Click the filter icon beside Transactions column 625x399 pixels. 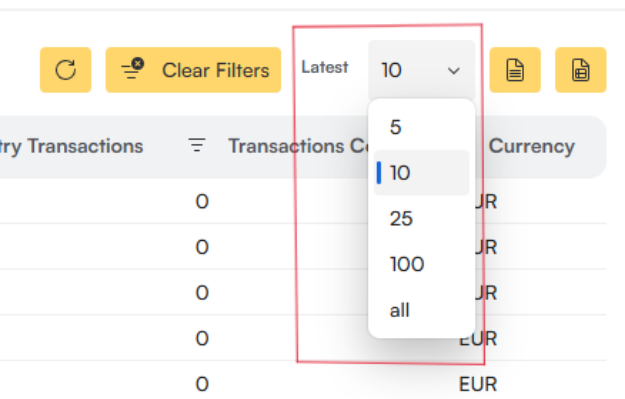(x=197, y=145)
